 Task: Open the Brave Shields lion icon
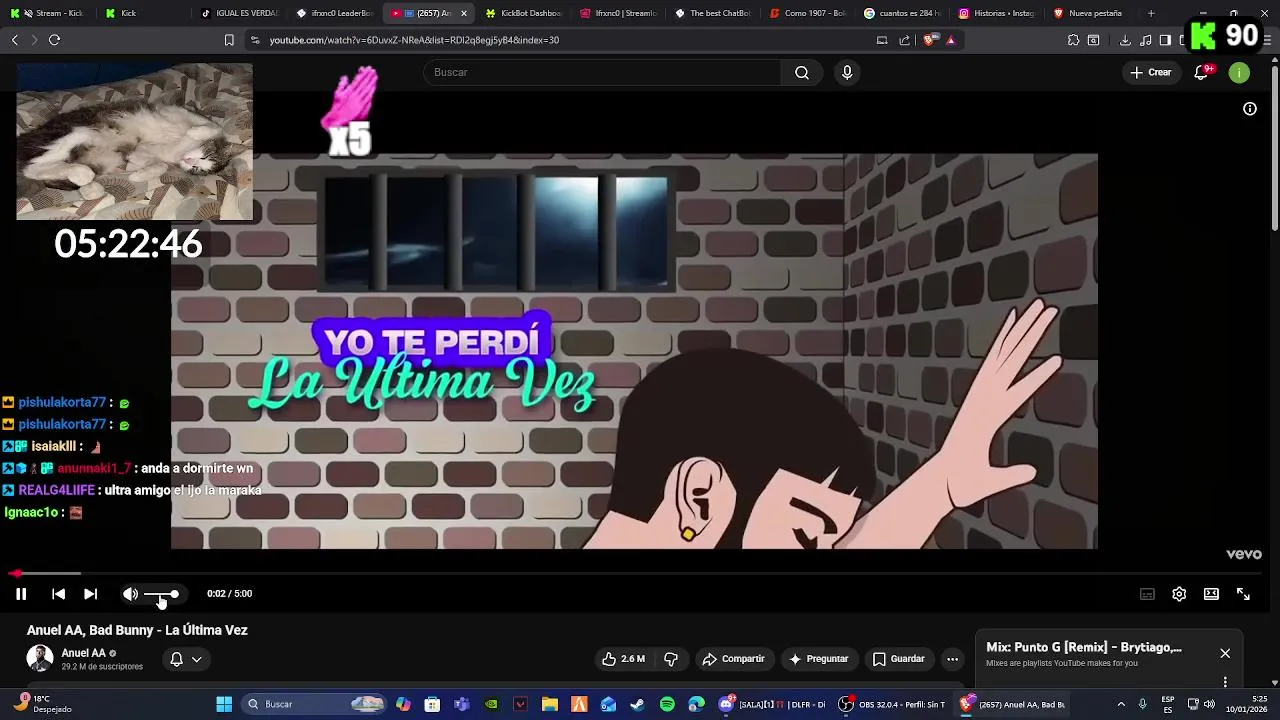coord(929,40)
